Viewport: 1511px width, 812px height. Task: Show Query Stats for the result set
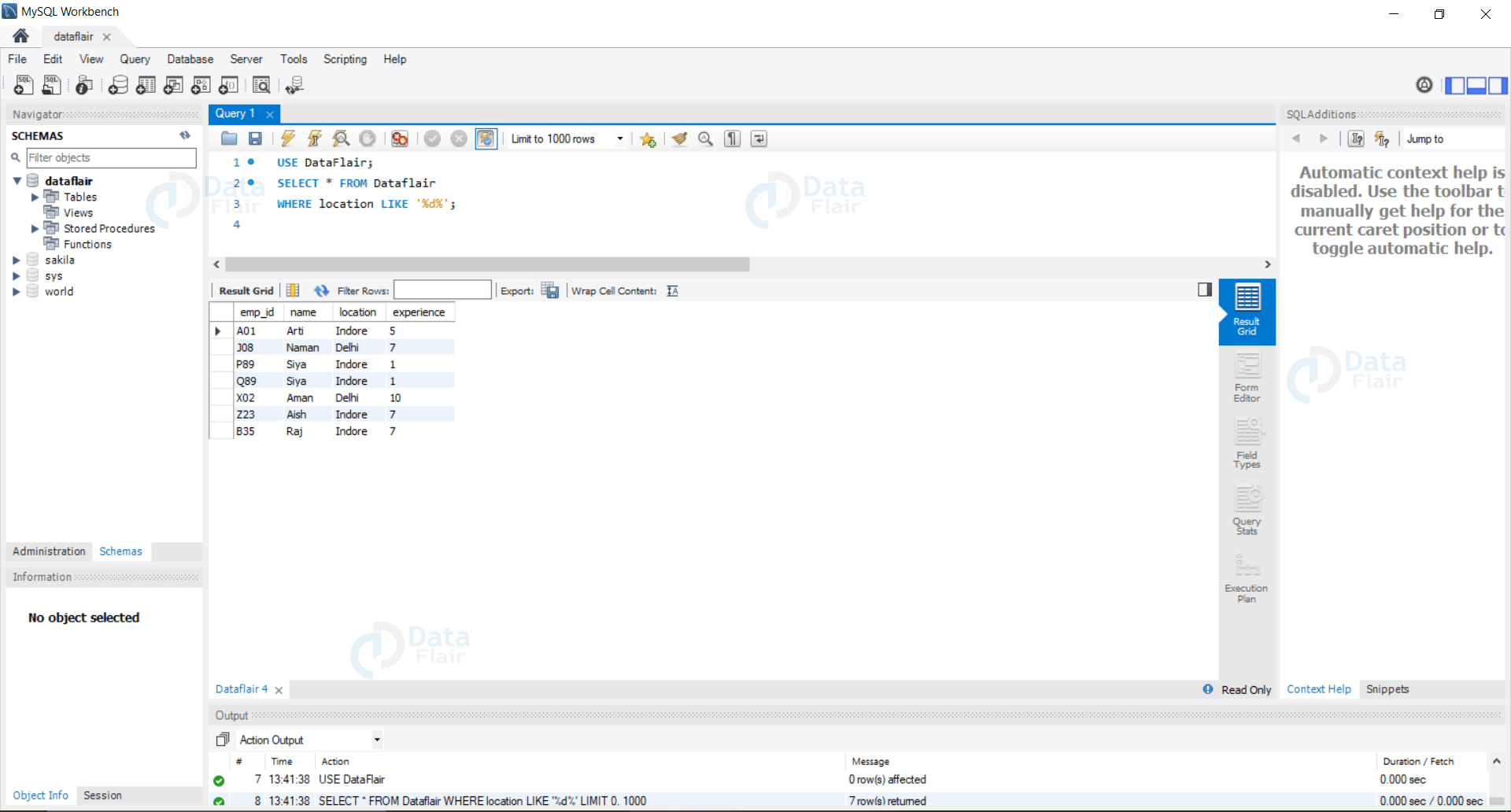coord(1246,510)
